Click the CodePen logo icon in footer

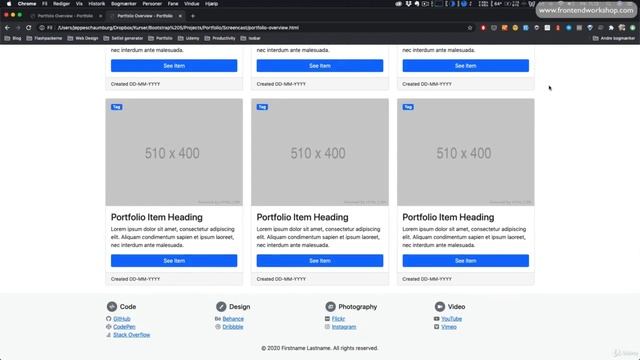click(x=109, y=327)
